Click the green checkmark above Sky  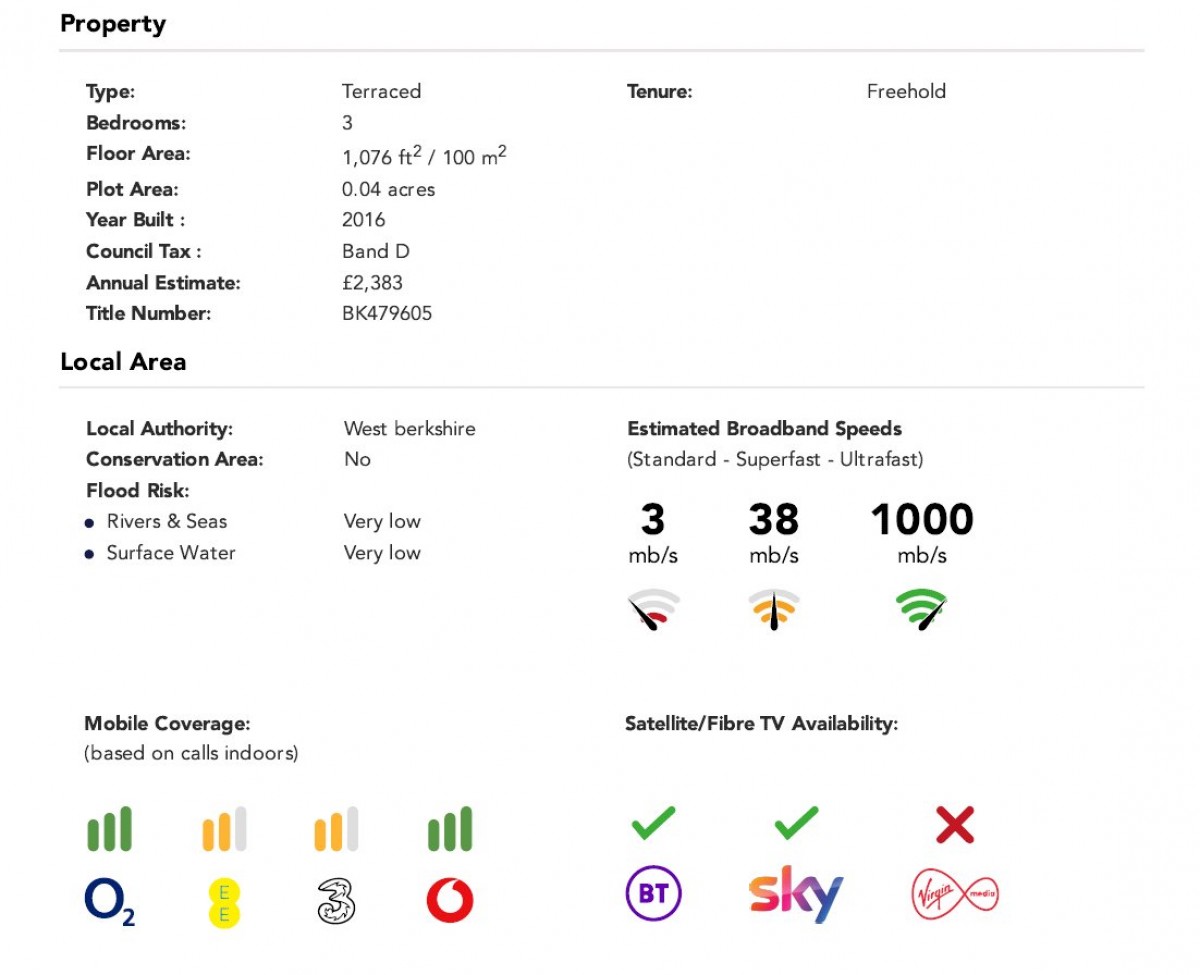[796, 823]
